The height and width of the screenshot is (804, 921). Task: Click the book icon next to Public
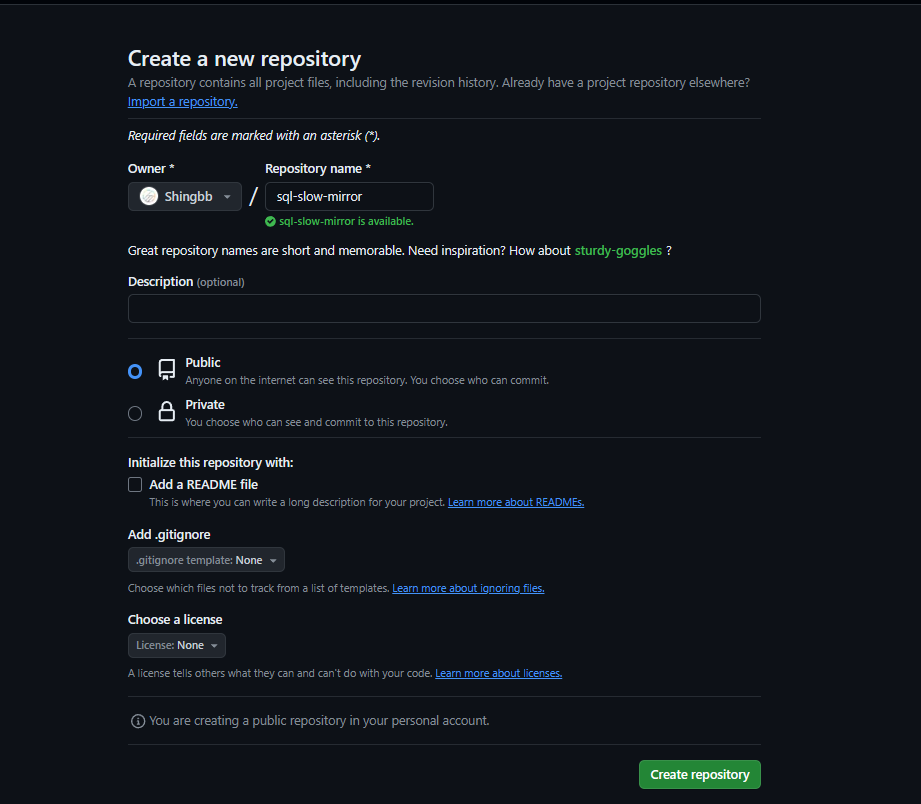pyautogui.click(x=166, y=369)
